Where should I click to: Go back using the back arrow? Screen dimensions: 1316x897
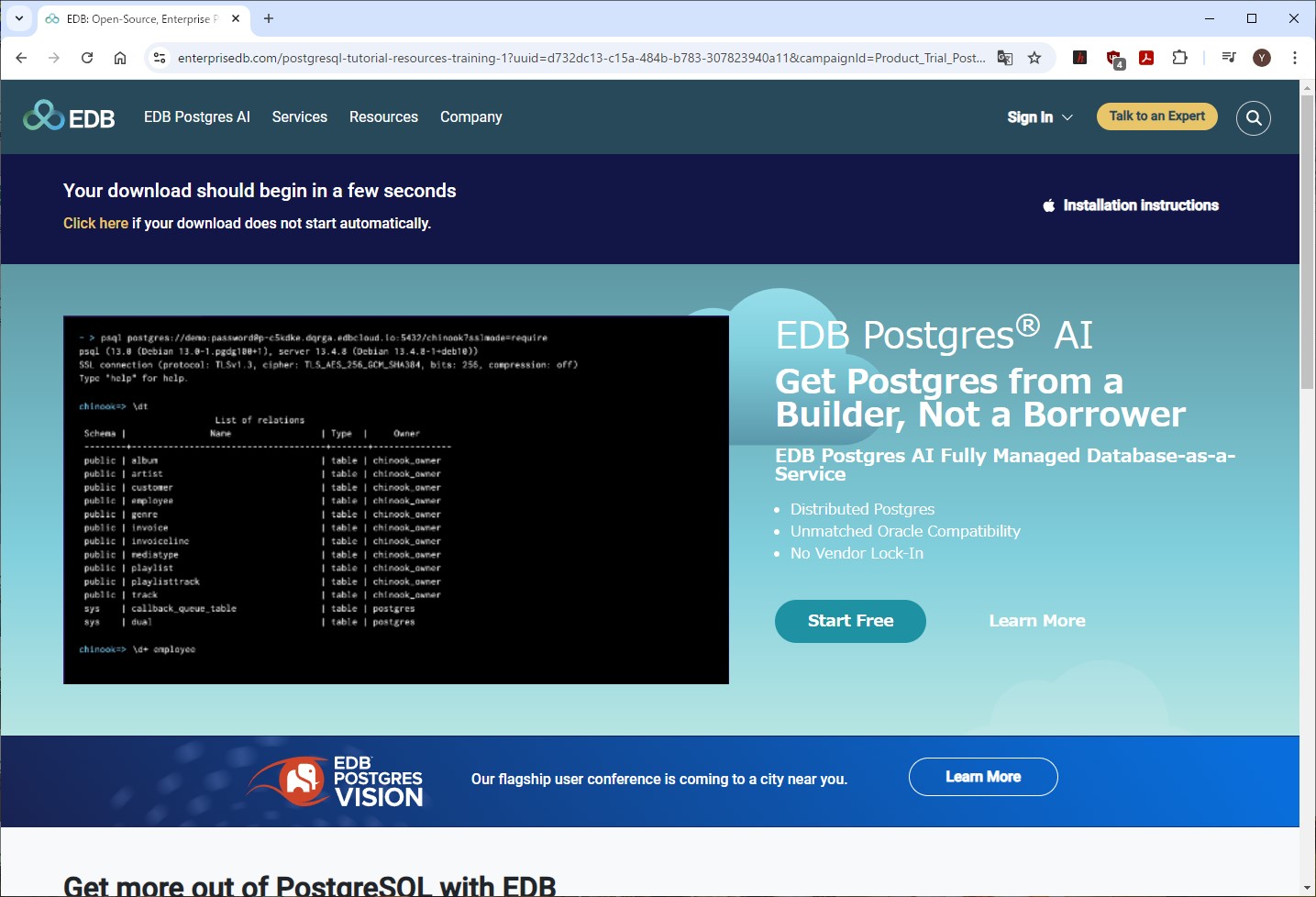(20, 57)
